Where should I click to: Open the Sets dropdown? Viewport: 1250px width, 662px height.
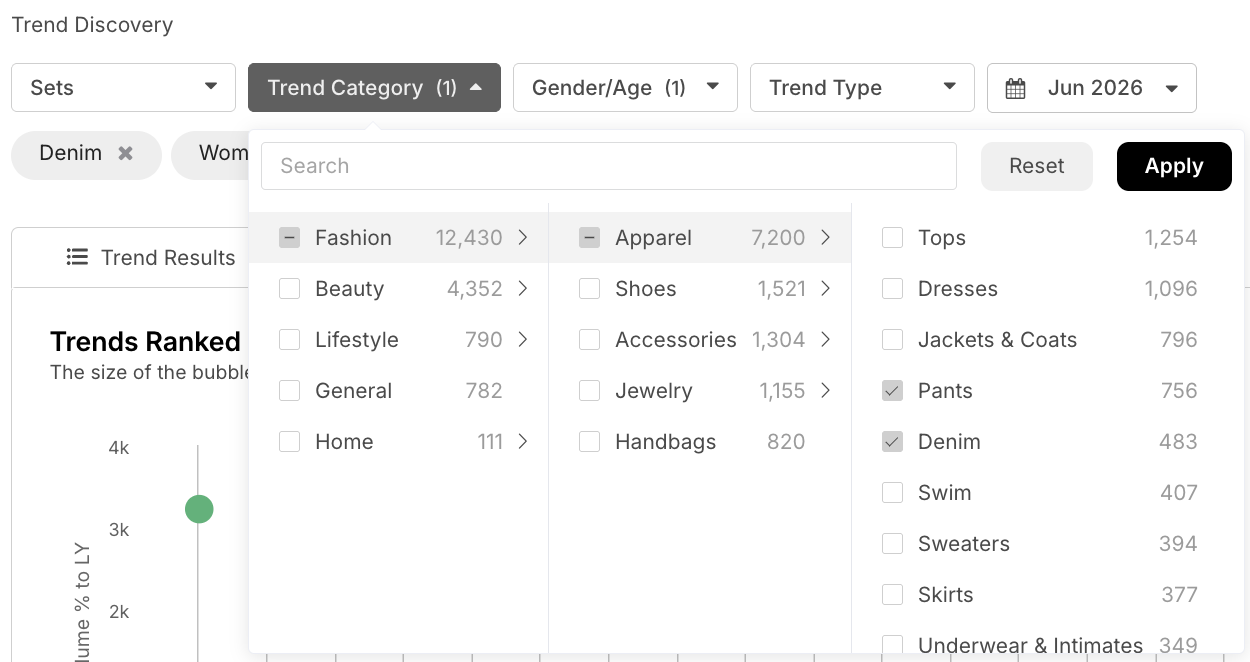tap(123, 88)
